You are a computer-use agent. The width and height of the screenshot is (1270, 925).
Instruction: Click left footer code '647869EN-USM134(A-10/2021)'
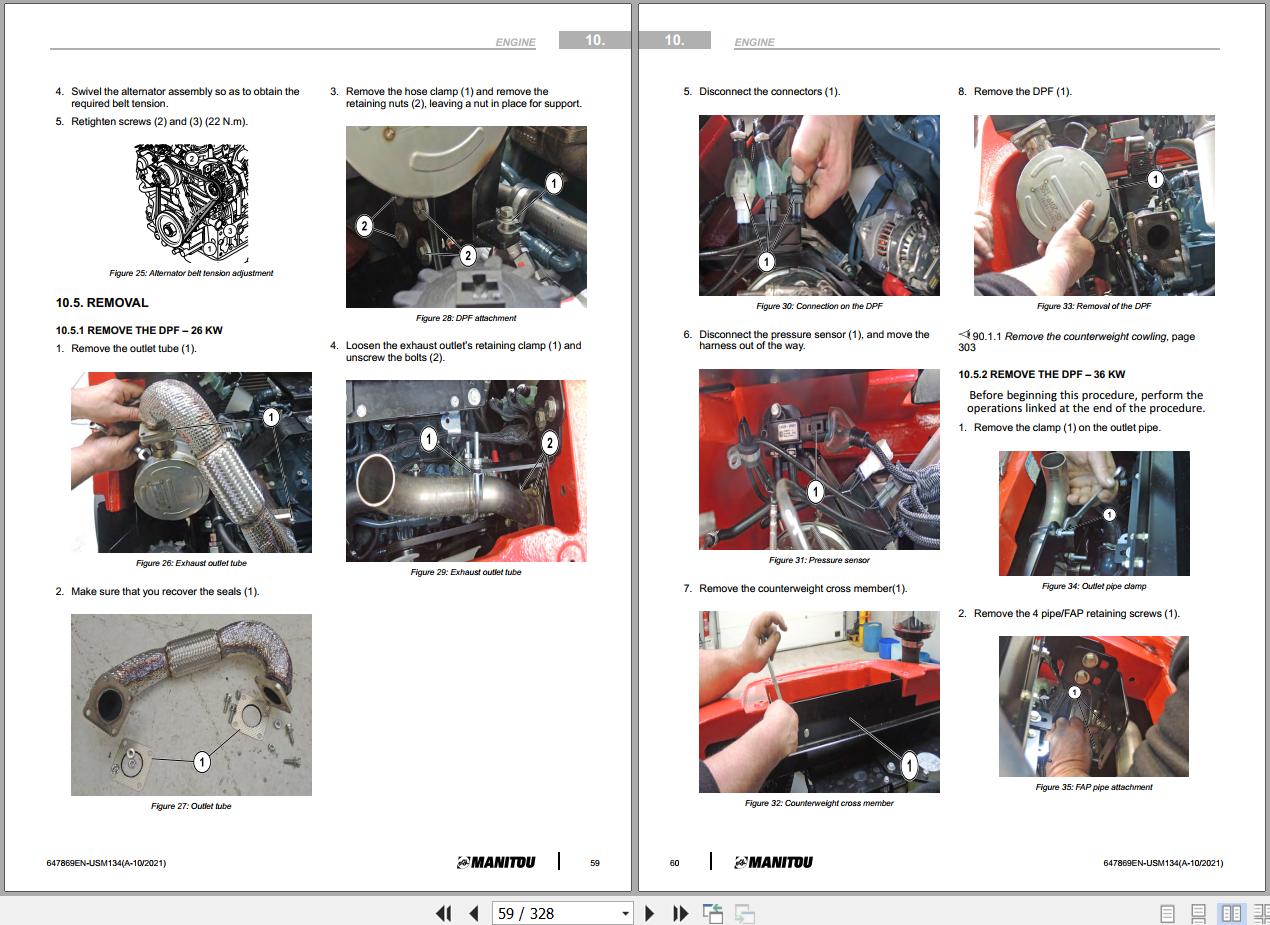[106, 863]
